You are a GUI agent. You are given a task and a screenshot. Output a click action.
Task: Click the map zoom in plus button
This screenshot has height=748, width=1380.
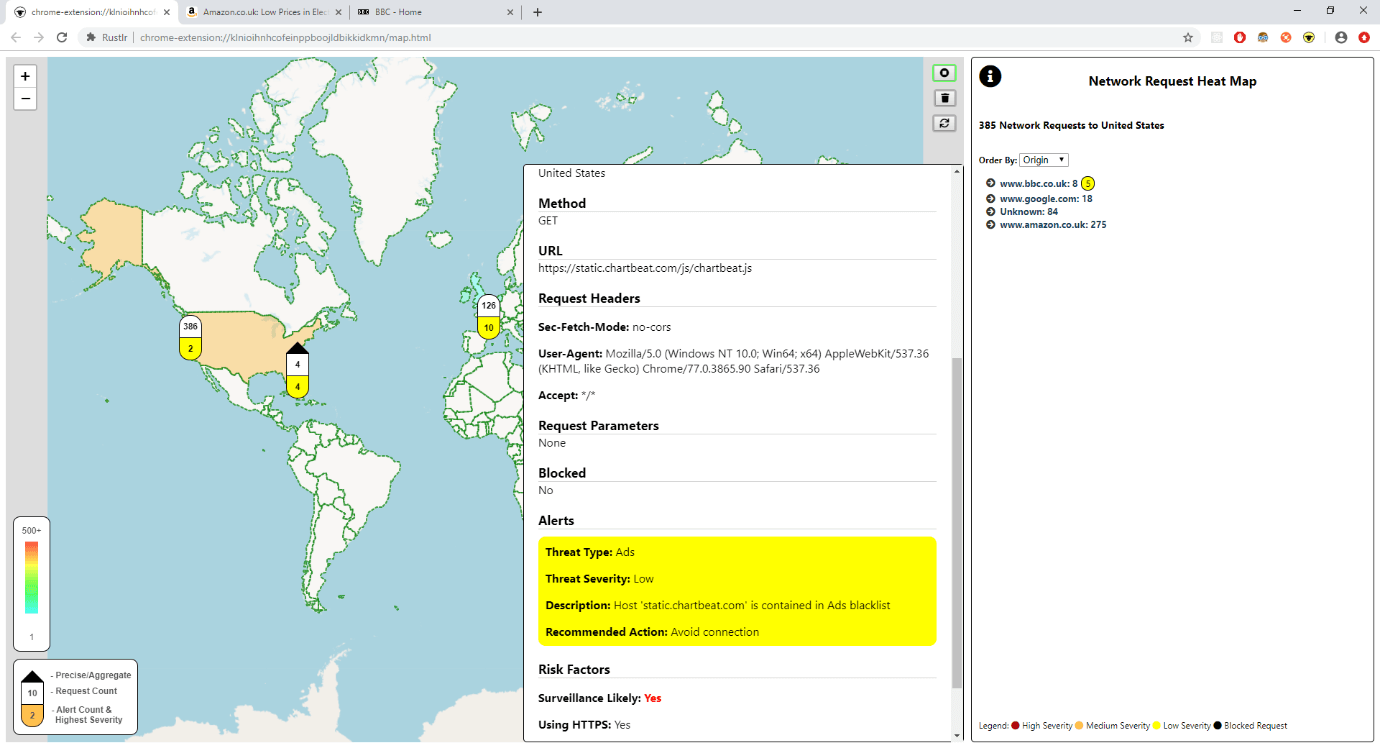pos(26,76)
